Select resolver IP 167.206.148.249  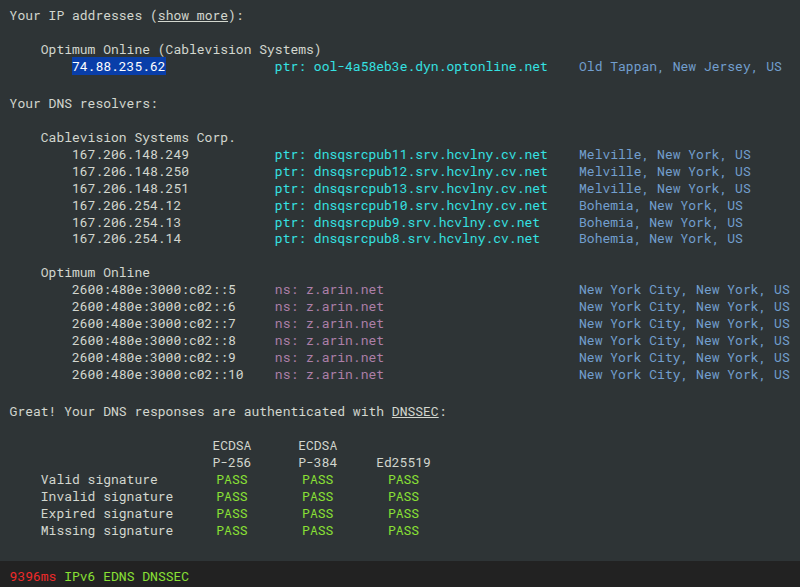tap(131, 155)
